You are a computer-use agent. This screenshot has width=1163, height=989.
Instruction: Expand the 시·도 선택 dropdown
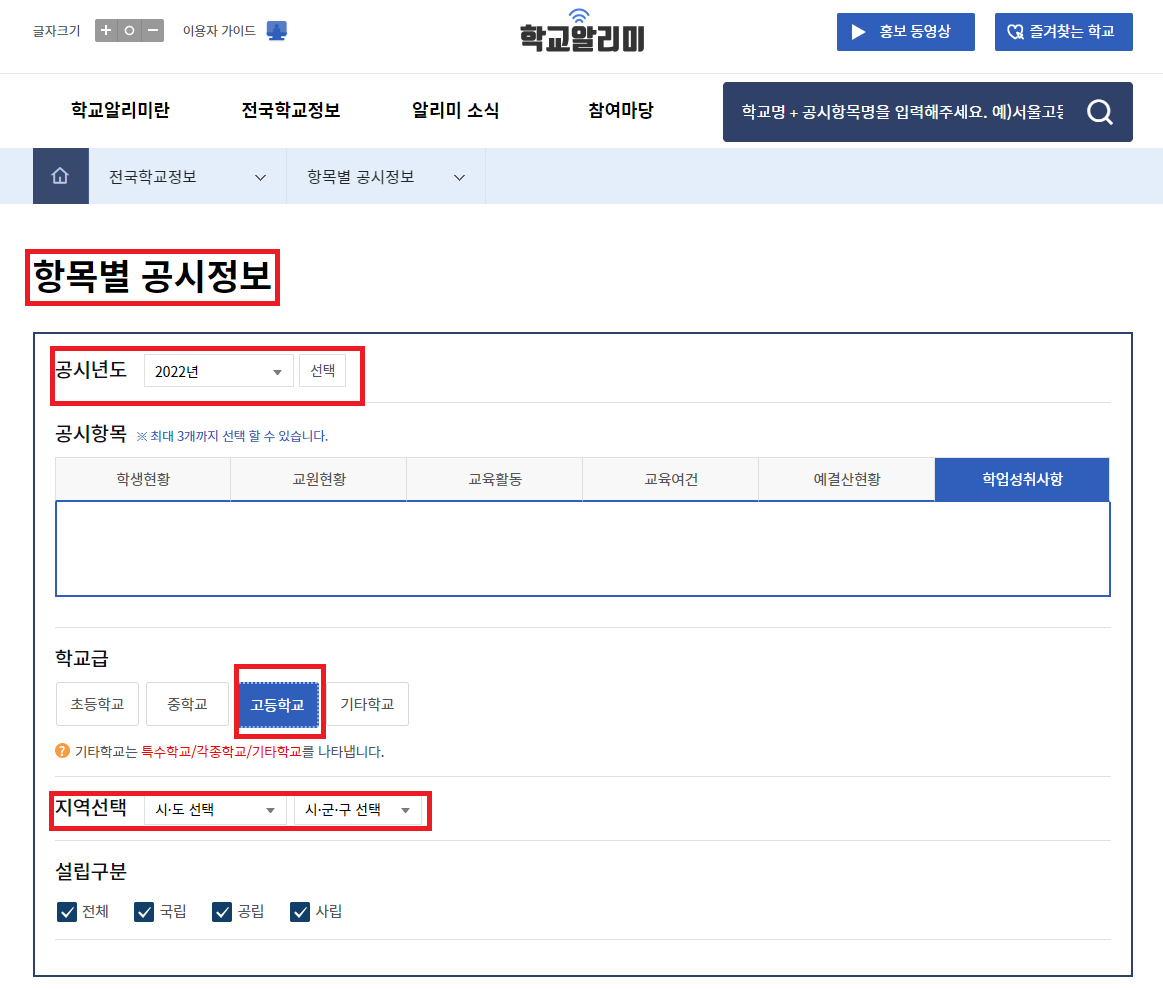point(214,810)
